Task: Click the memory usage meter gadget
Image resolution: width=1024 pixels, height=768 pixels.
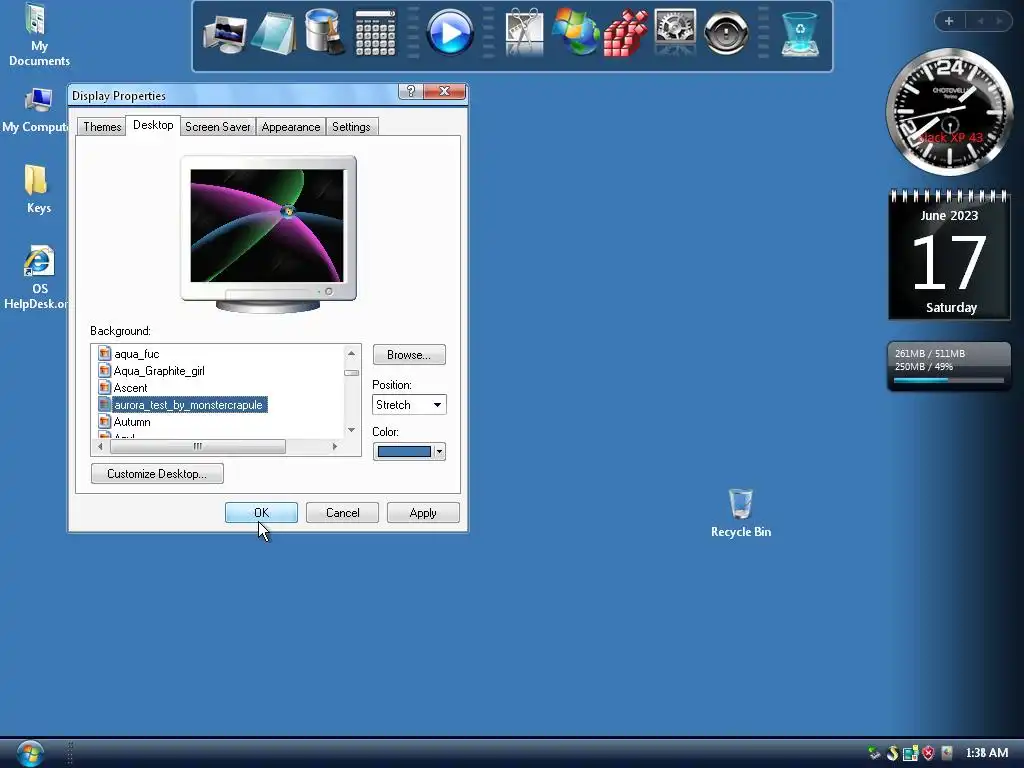Action: [949, 366]
